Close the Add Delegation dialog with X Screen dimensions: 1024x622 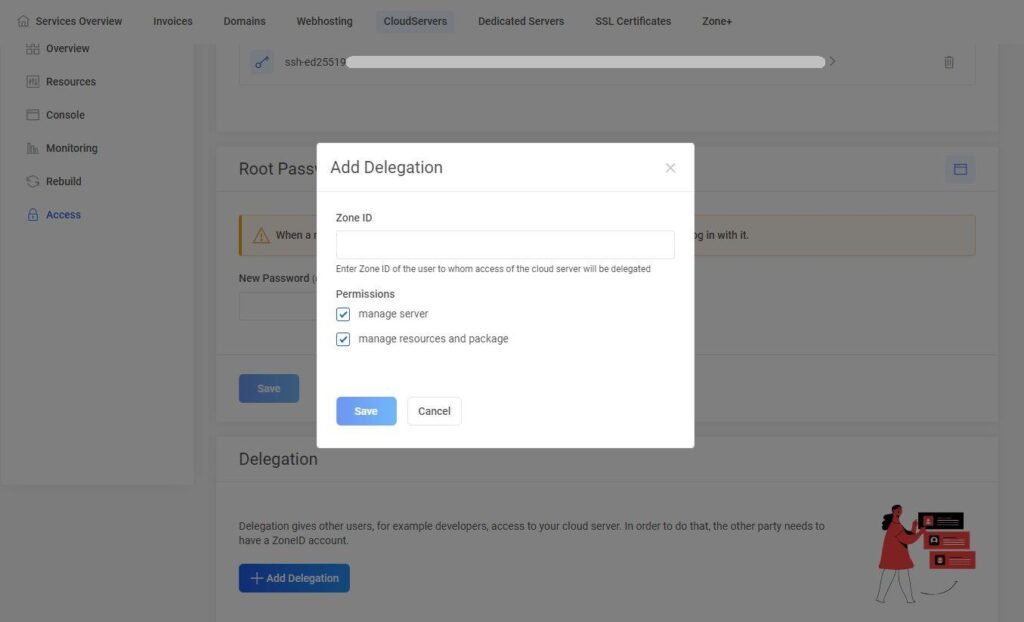[x=670, y=168]
